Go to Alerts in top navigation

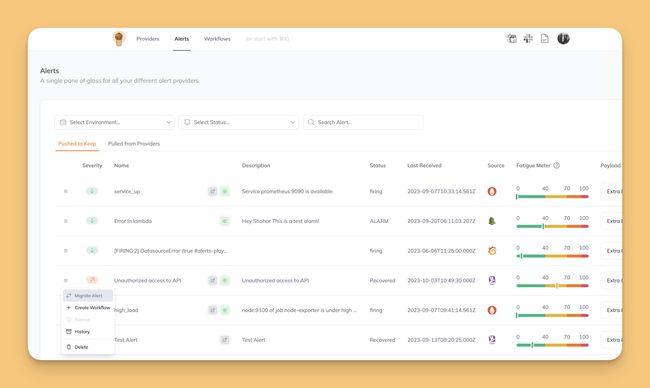pyautogui.click(x=182, y=39)
